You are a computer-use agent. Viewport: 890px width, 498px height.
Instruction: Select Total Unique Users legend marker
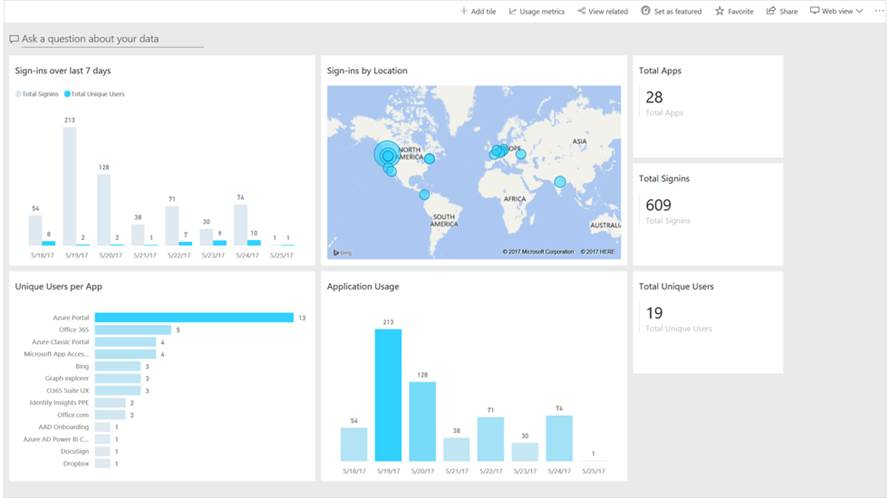[x=67, y=94]
